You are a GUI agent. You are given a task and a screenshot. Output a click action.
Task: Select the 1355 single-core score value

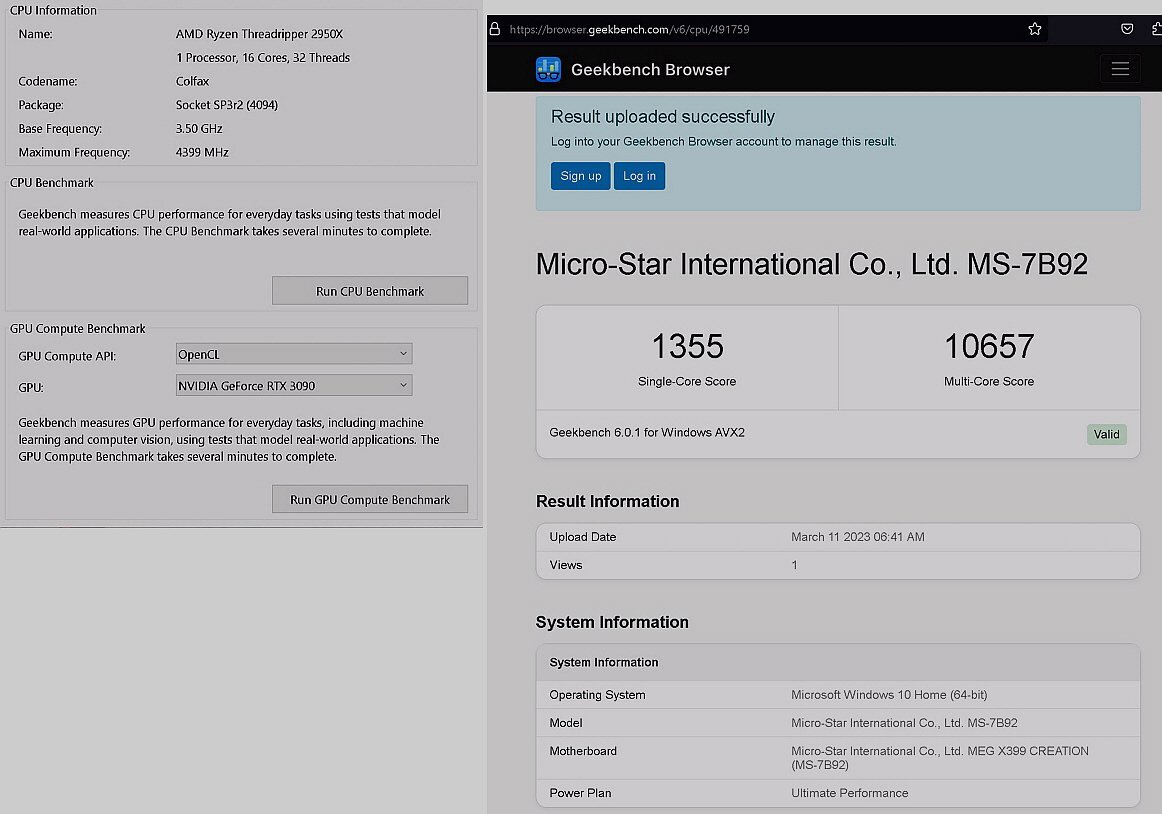pyautogui.click(x=687, y=346)
